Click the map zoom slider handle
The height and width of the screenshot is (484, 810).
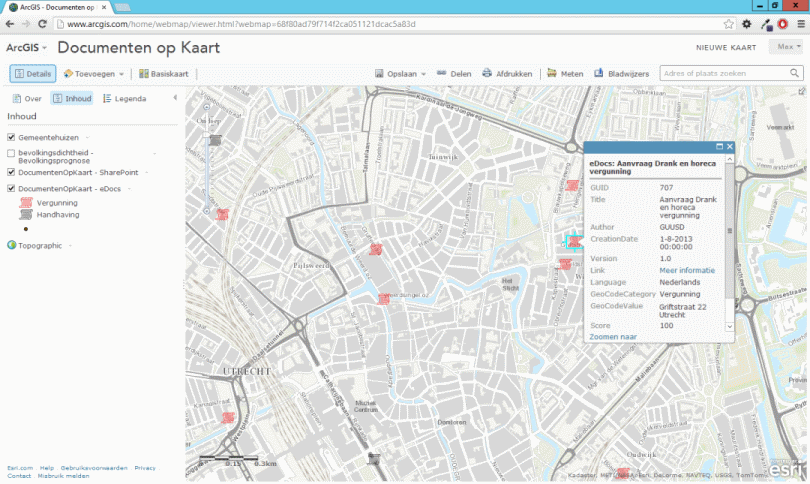[207, 134]
